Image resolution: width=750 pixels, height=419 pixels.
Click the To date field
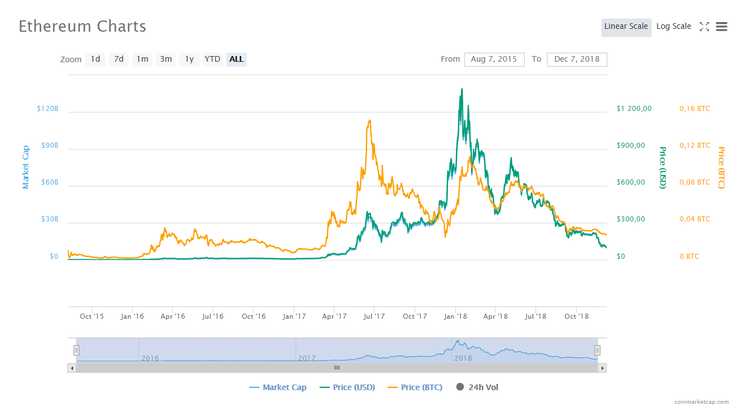(577, 59)
